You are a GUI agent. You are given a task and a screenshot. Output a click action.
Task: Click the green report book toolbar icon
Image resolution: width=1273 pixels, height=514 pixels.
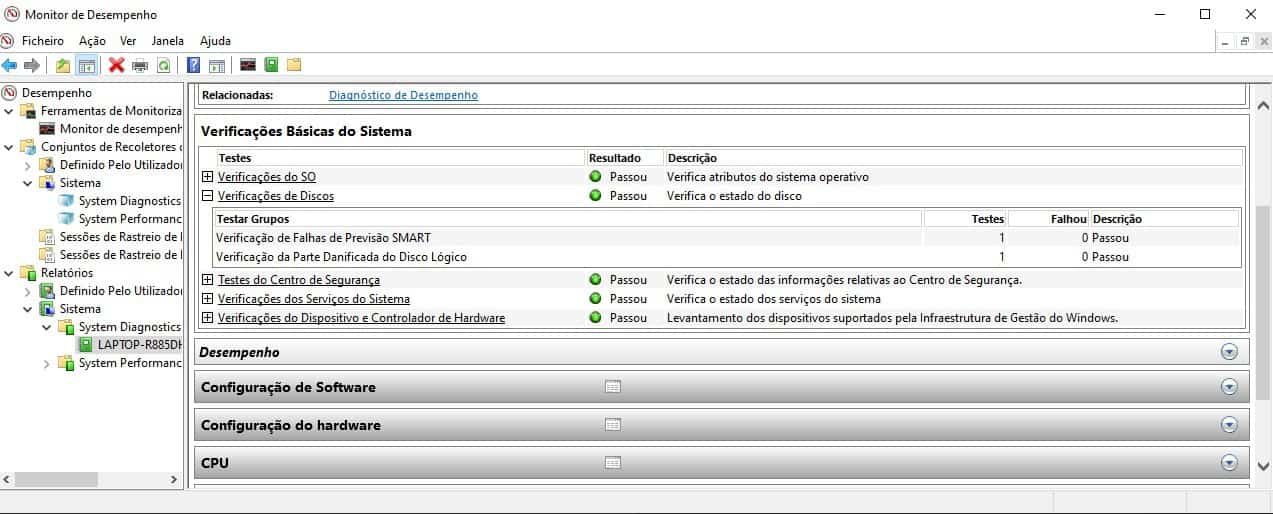tap(271, 66)
